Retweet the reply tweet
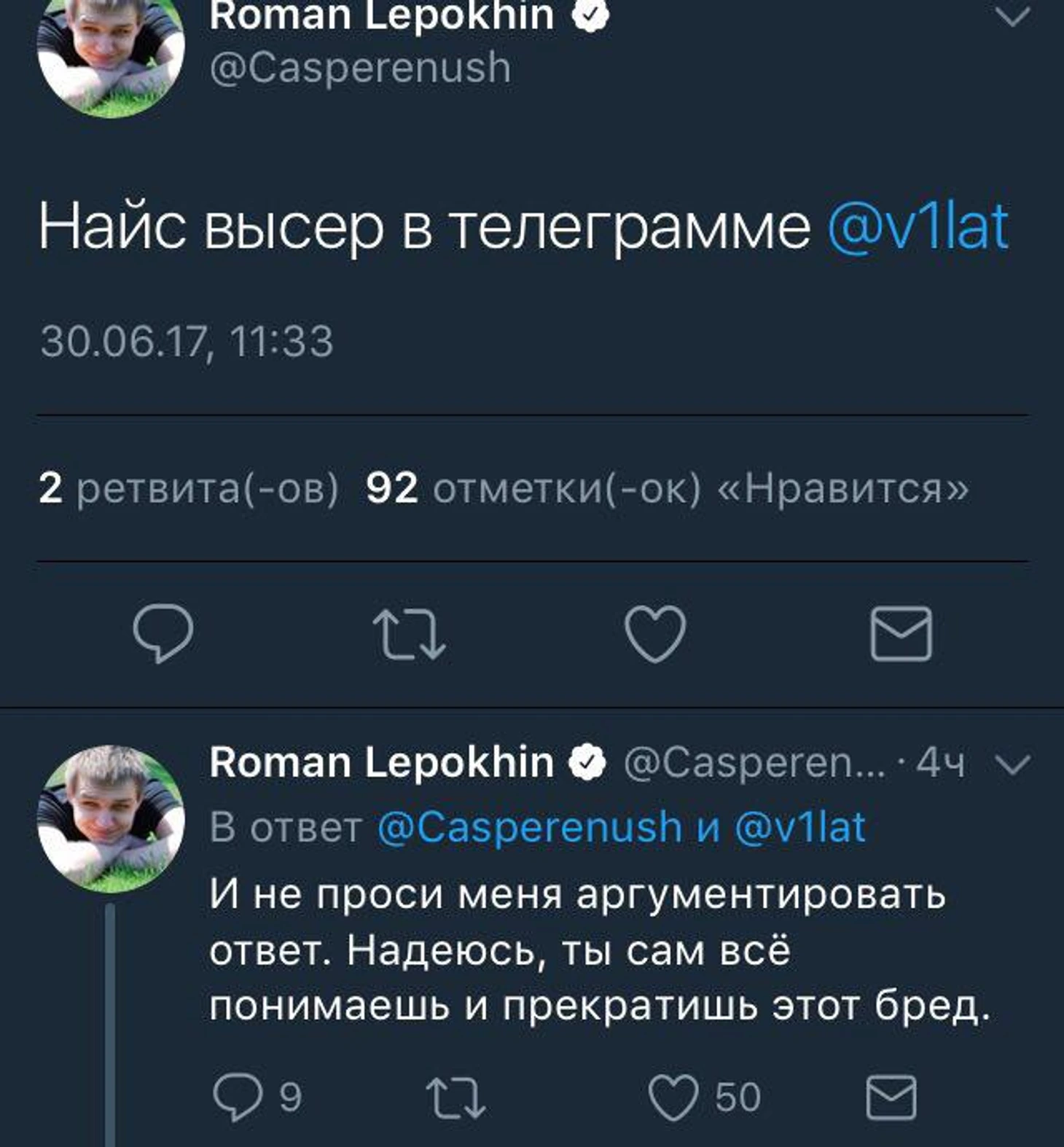1064x1147 pixels. pyautogui.click(x=455, y=1097)
